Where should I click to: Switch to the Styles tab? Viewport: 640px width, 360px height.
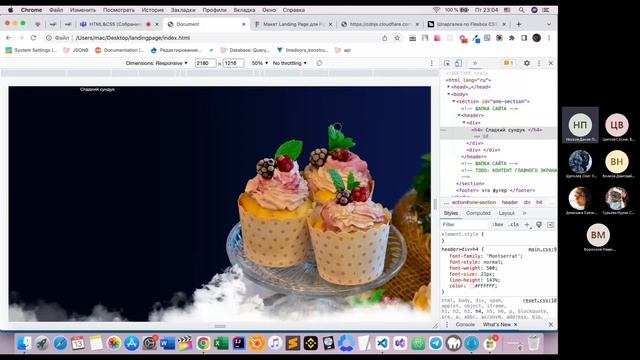[x=451, y=213]
